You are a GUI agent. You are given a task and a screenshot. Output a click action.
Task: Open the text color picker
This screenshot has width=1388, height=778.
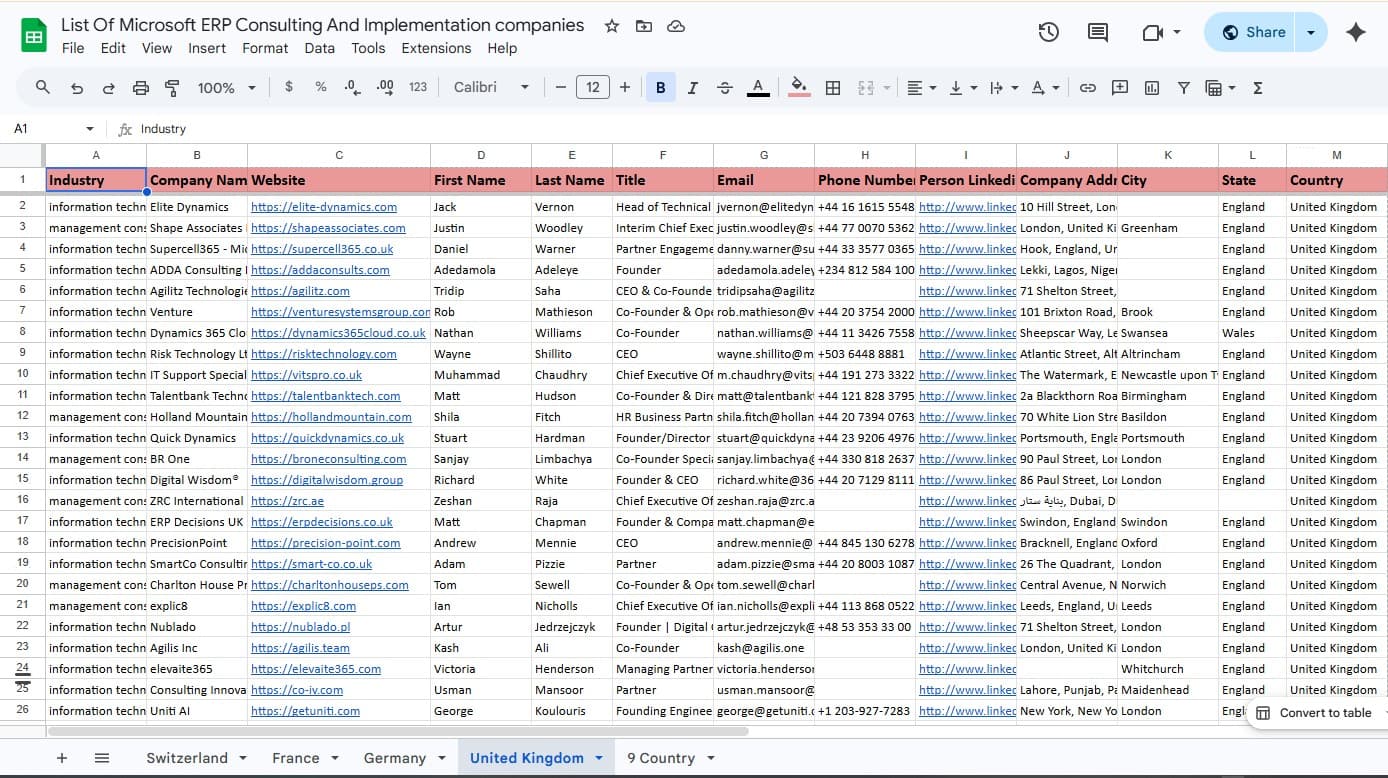pos(758,88)
